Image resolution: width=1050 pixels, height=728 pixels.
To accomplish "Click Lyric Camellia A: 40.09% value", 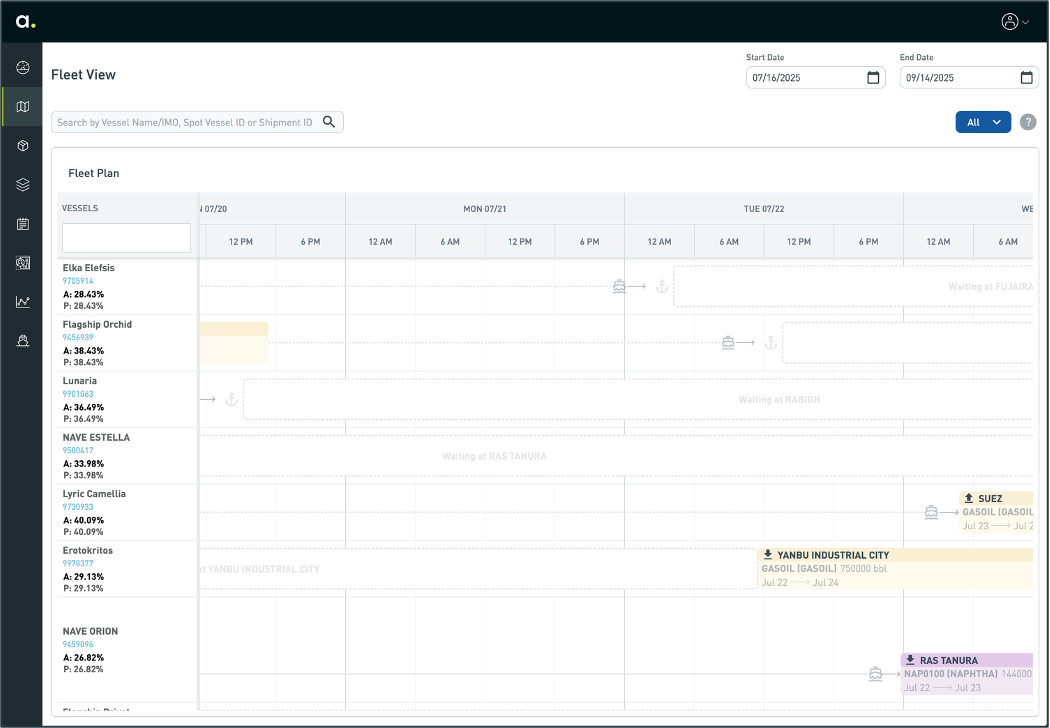I will tap(84, 520).
